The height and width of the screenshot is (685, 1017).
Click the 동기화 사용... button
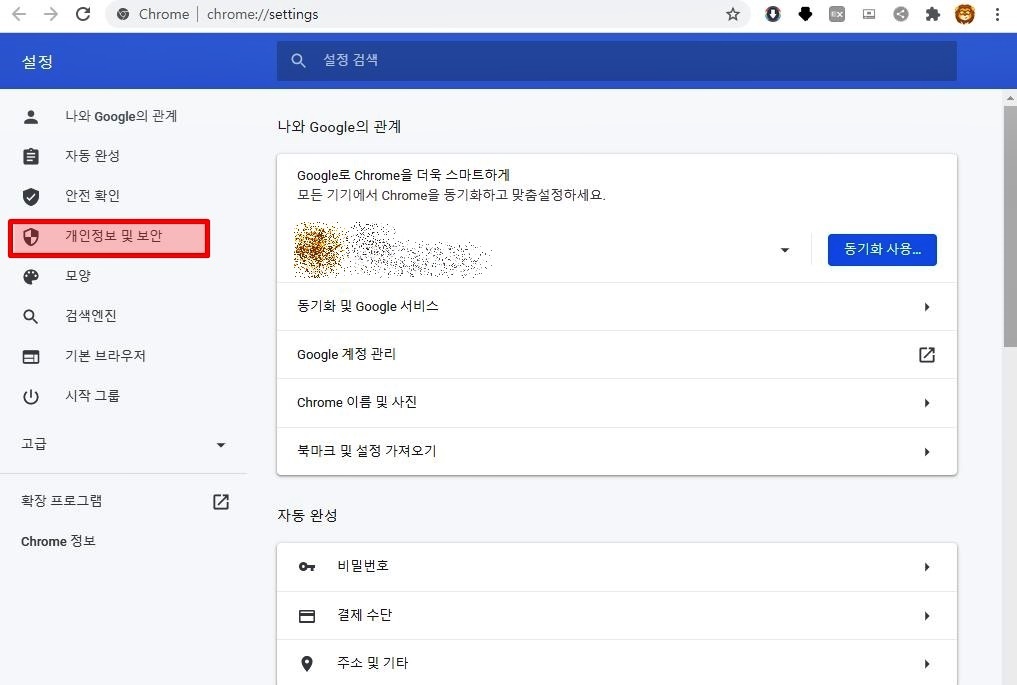tap(882, 250)
